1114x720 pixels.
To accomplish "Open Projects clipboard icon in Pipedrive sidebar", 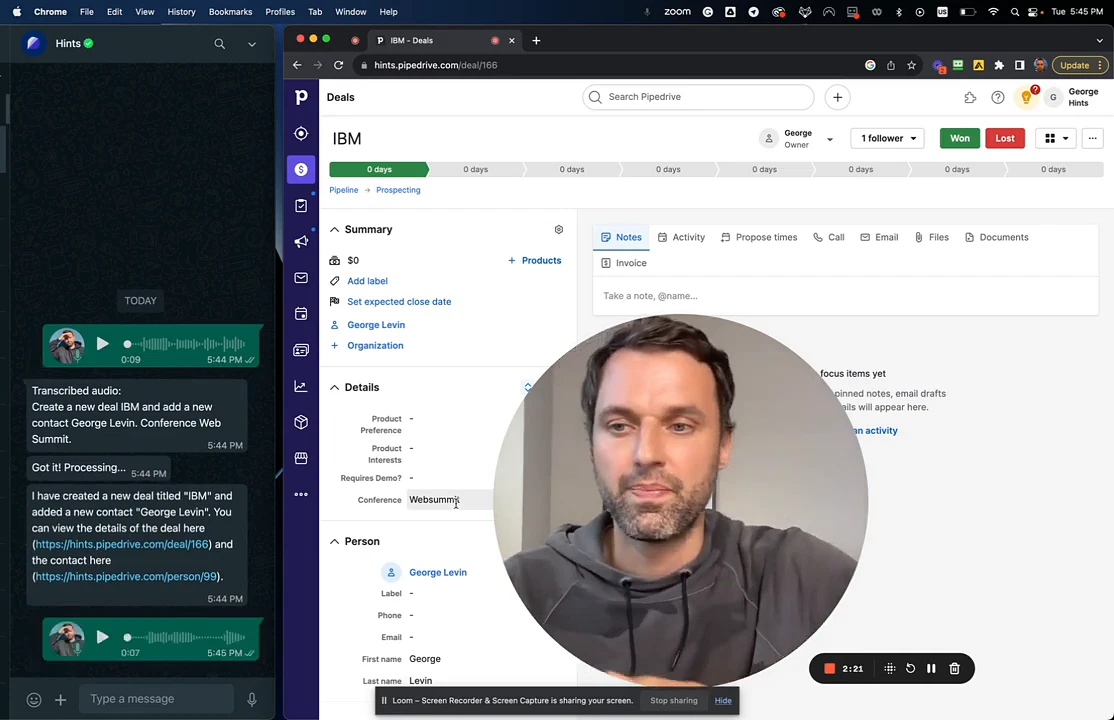I will (x=301, y=205).
